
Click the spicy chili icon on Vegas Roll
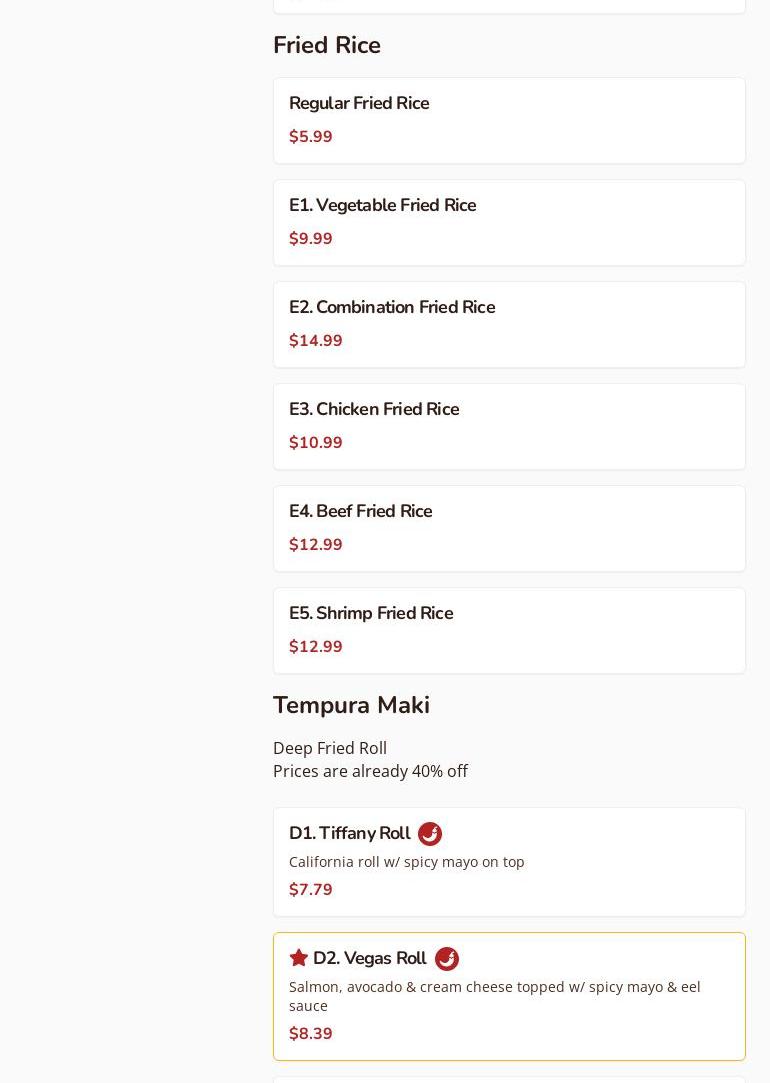[446, 959]
